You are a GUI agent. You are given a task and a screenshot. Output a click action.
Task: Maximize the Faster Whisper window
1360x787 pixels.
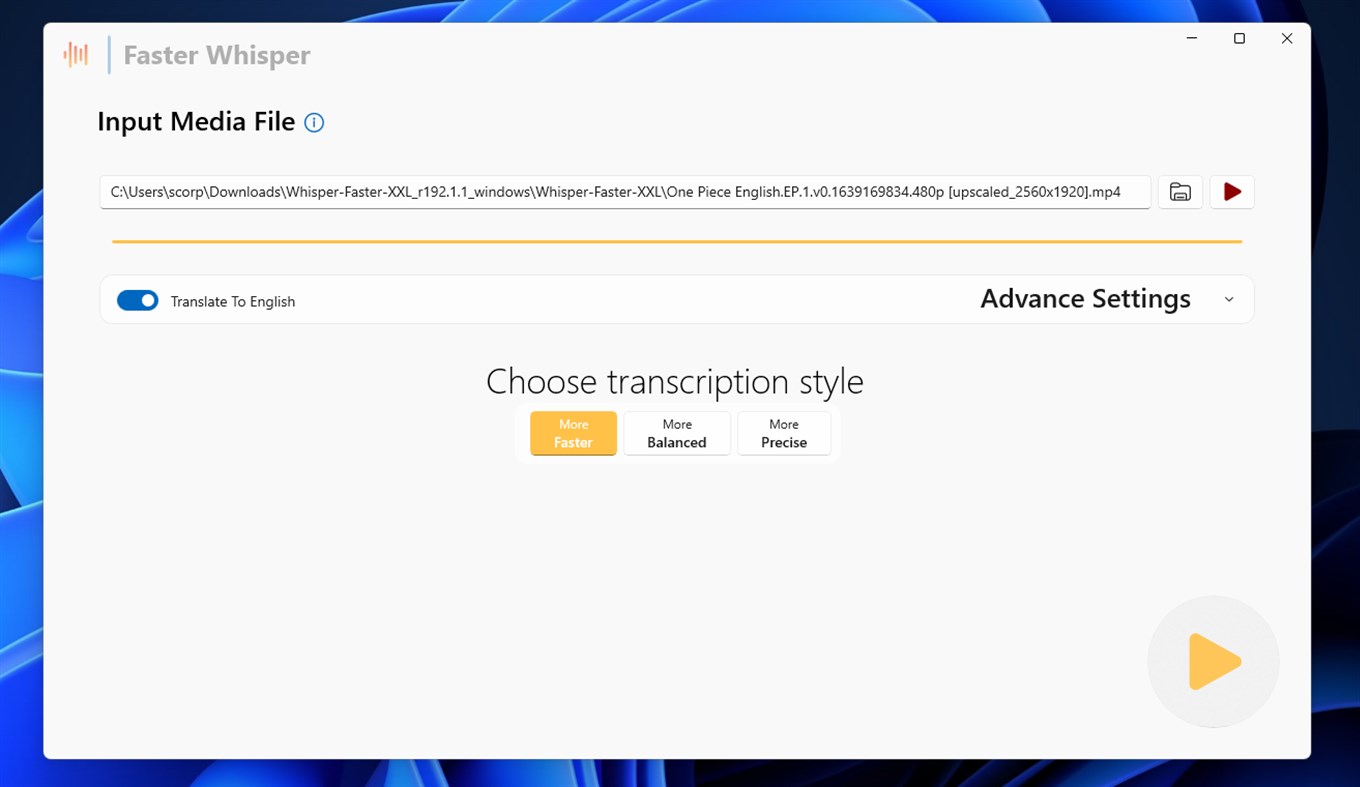point(1239,38)
